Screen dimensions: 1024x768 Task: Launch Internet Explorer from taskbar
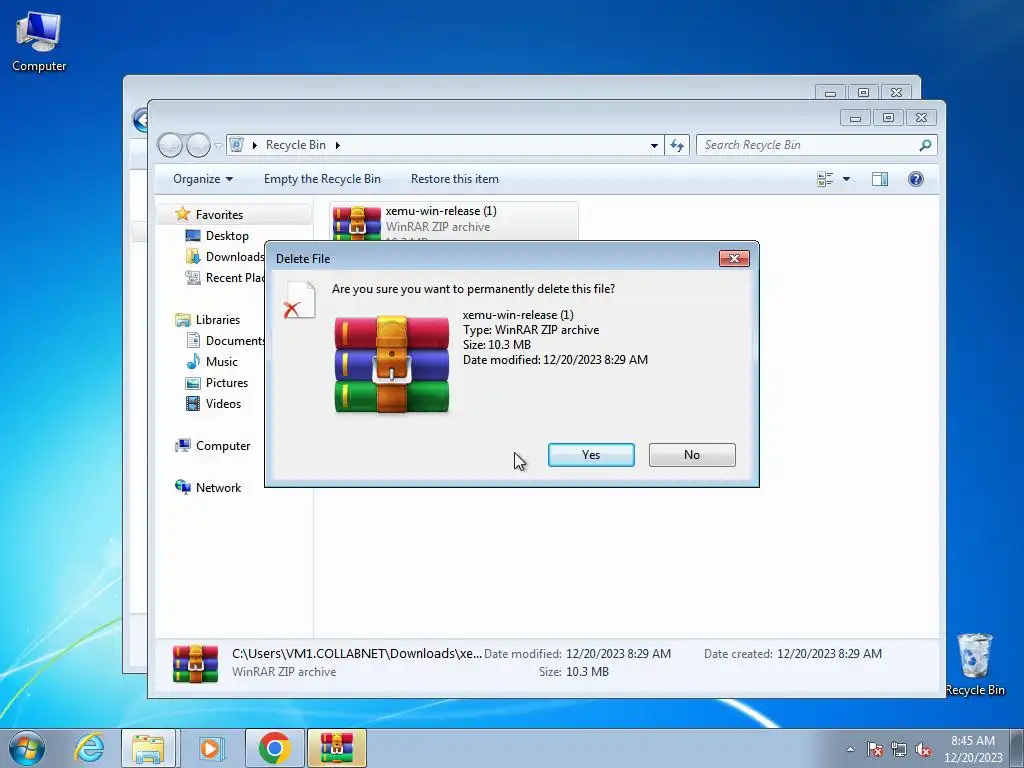pyautogui.click(x=89, y=748)
